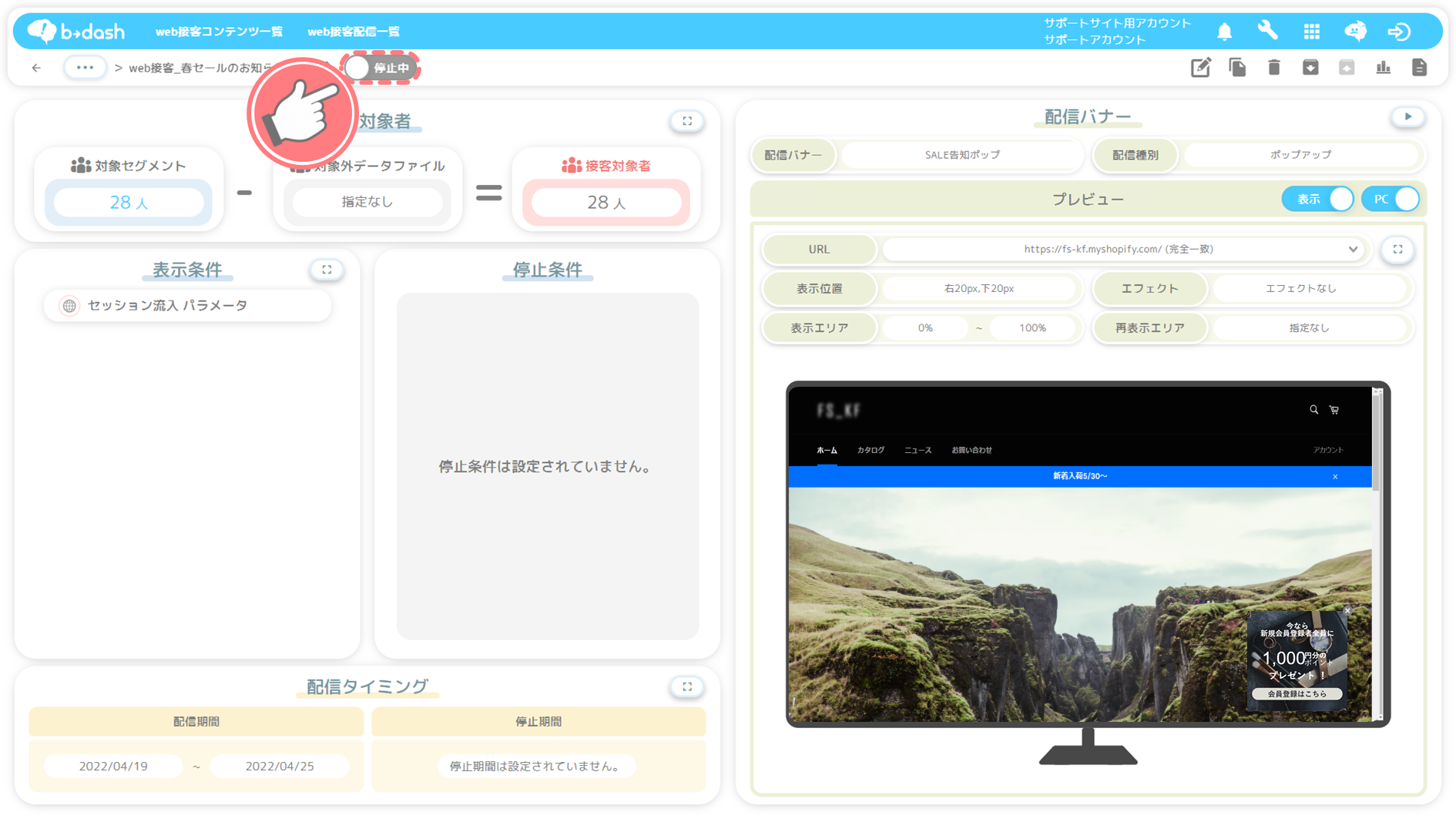The width and height of the screenshot is (1456, 819).
Task: Click the archive box icon
Action: click(x=1310, y=68)
